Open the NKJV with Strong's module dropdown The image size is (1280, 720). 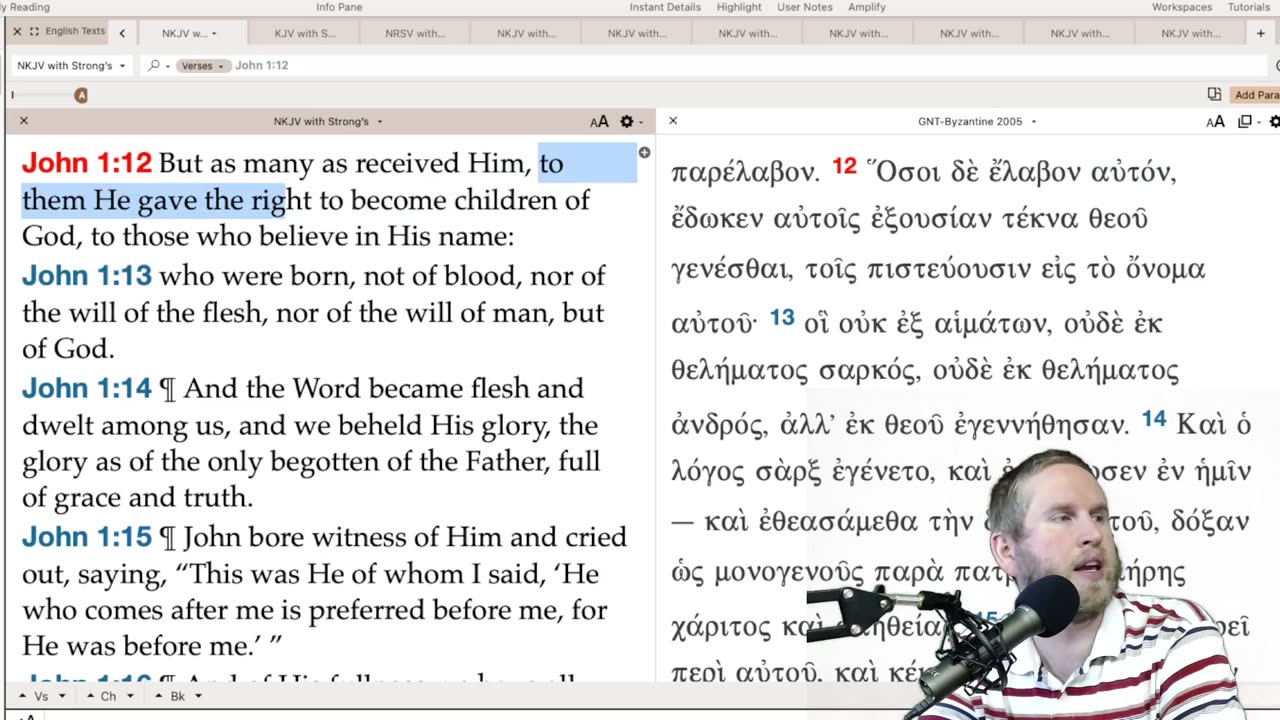click(x=71, y=65)
